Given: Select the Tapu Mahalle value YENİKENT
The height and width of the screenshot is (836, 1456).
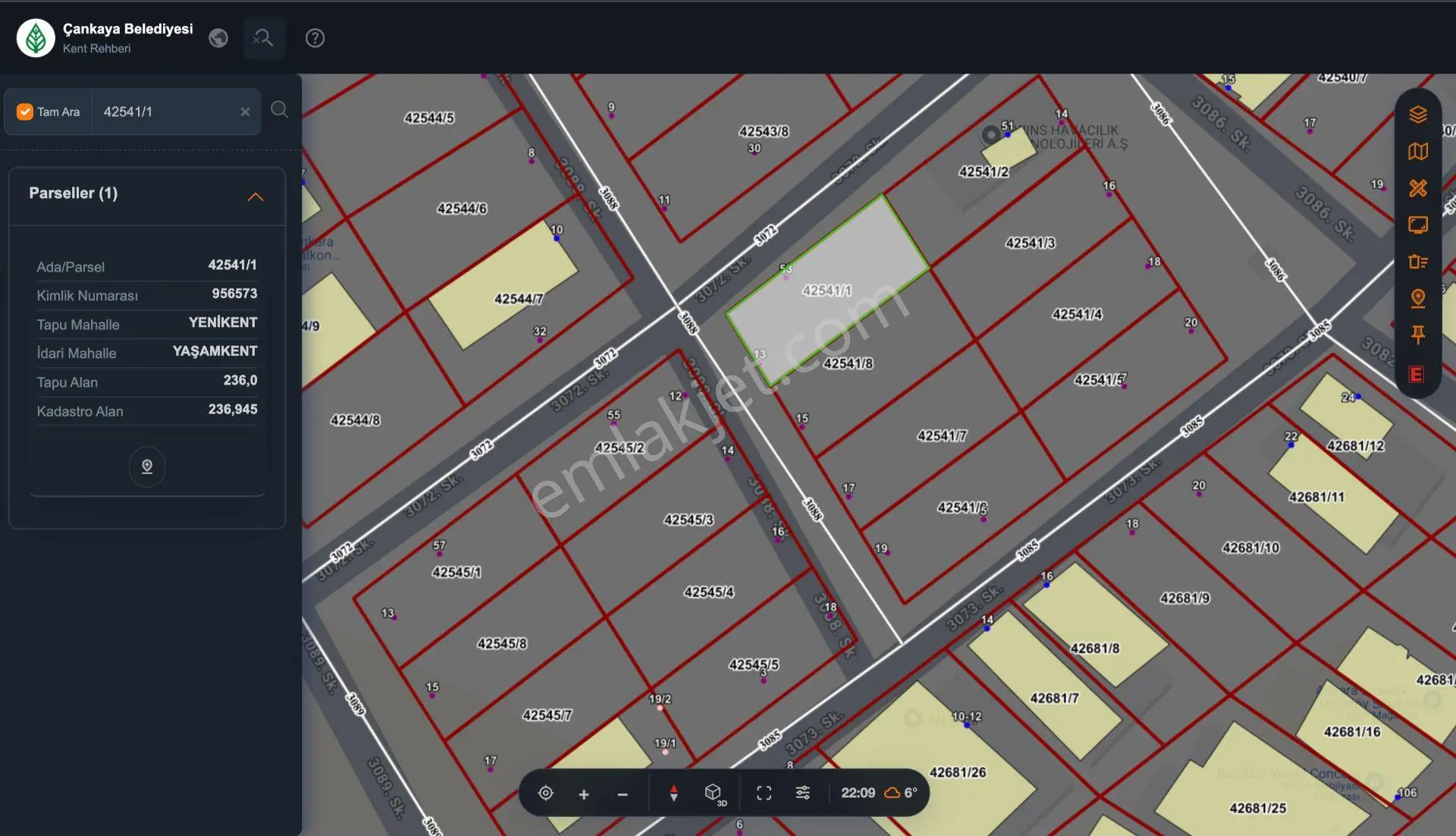Looking at the screenshot, I should pyautogui.click(x=223, y=322).
